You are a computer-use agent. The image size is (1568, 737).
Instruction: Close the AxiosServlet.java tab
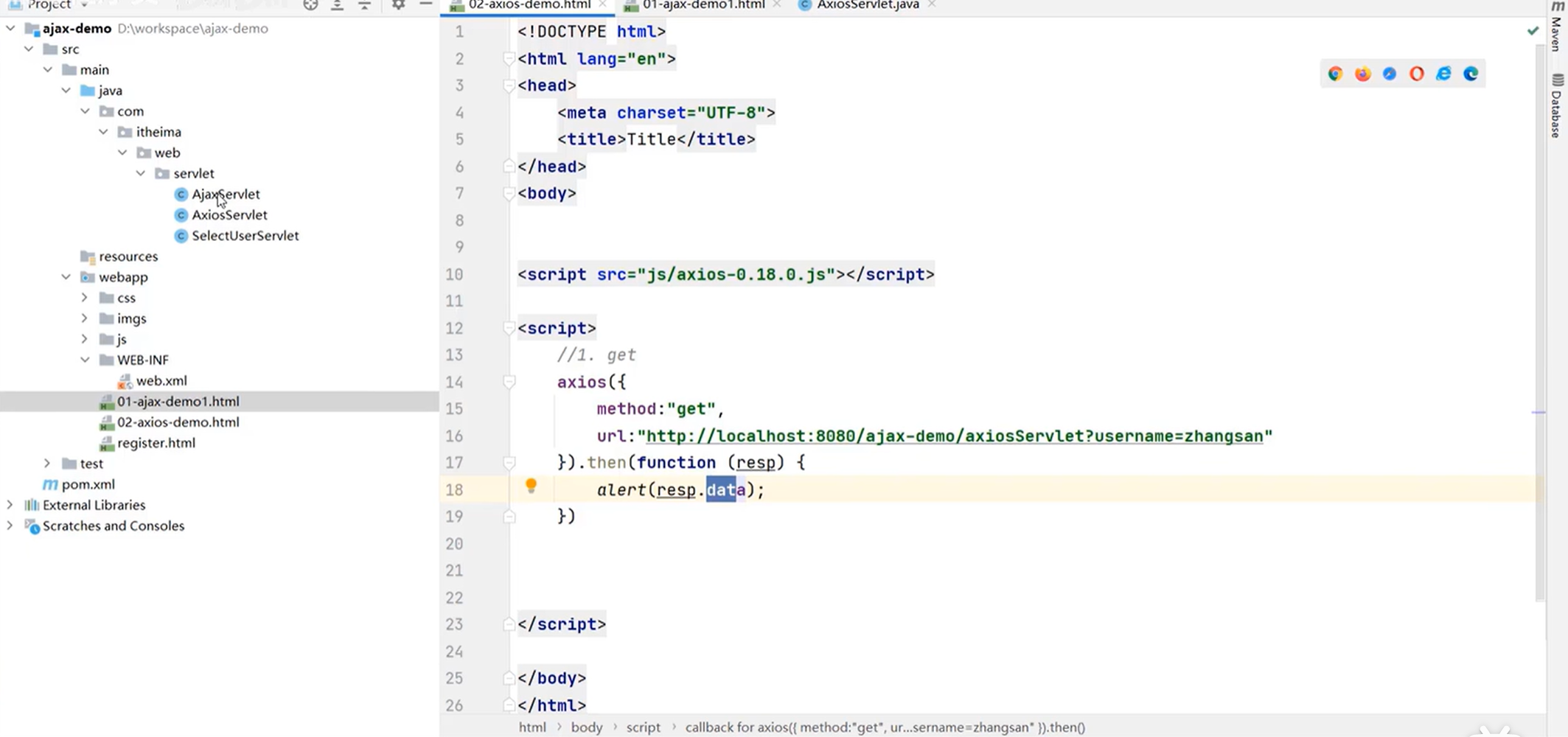pyautogui.click(x=932, y=4)
